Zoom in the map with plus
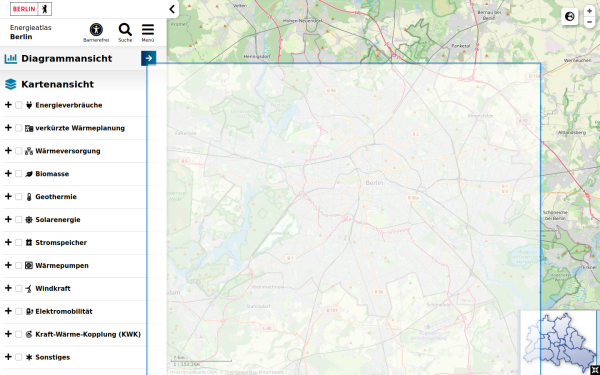Image resolution: width=600 pixels, height=375 pixels. coord(590,11)
